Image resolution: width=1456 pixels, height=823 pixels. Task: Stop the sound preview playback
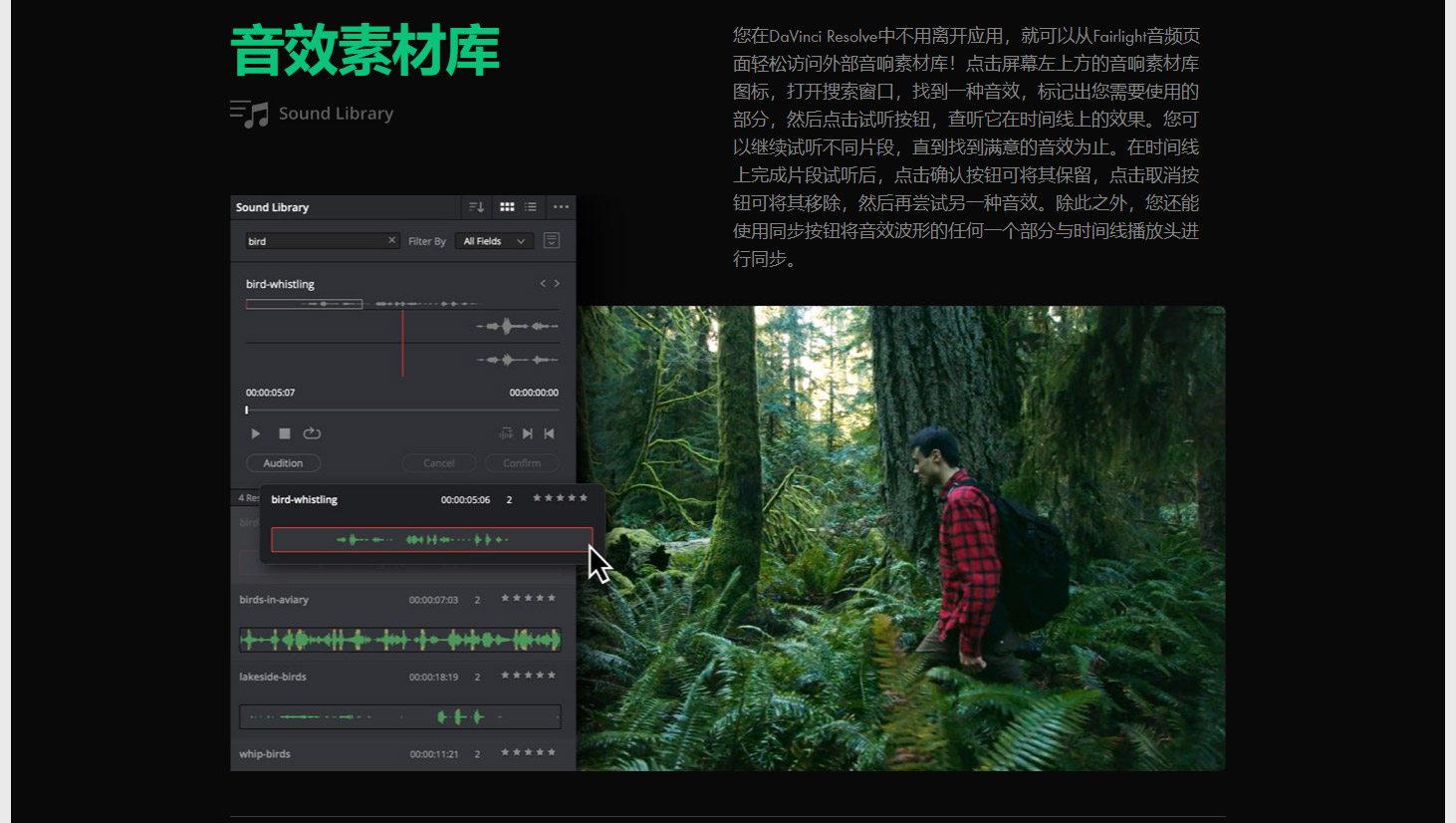pyautogui.click(x=284, y=433)
